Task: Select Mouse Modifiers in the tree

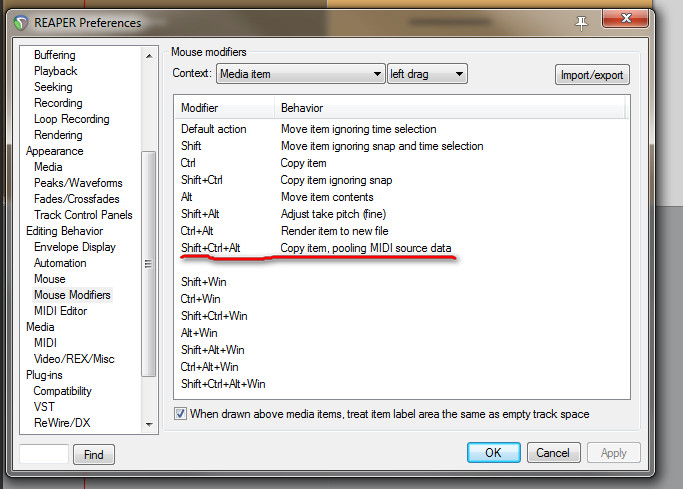Action: [x=72, y=295]
